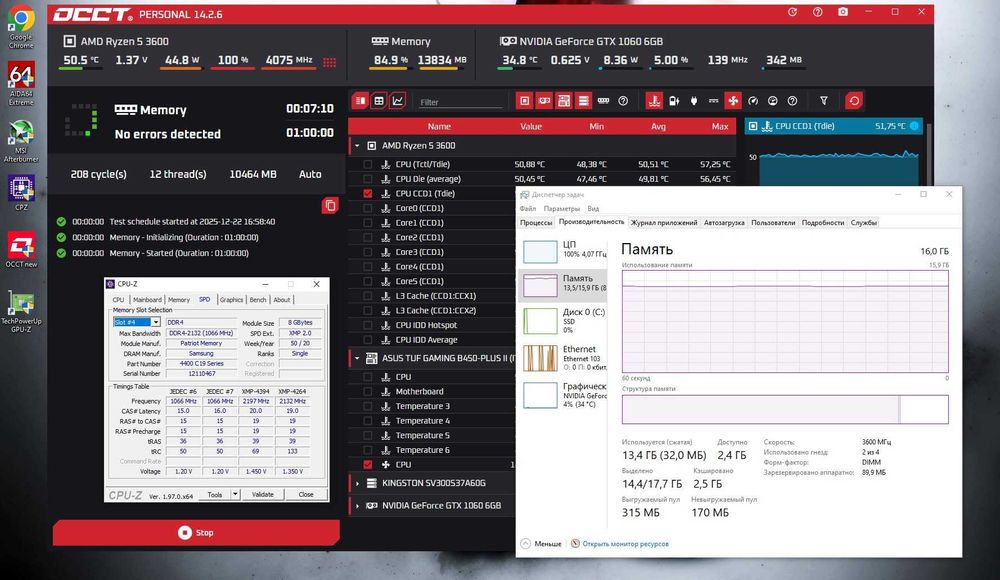
Task: Check the Core3 (CCD1) sensor checkbox
Action: pos(368,252)
